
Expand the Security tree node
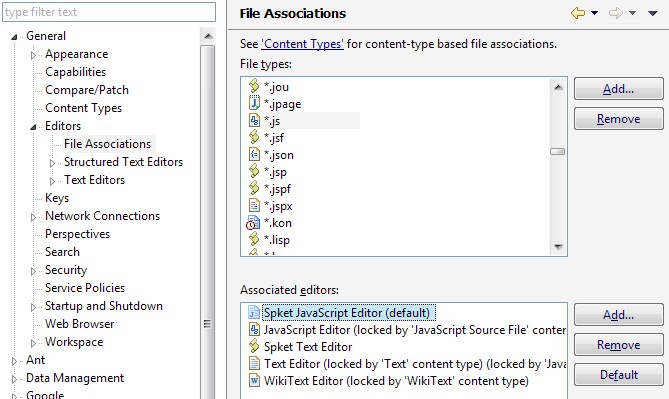(33, 271)
